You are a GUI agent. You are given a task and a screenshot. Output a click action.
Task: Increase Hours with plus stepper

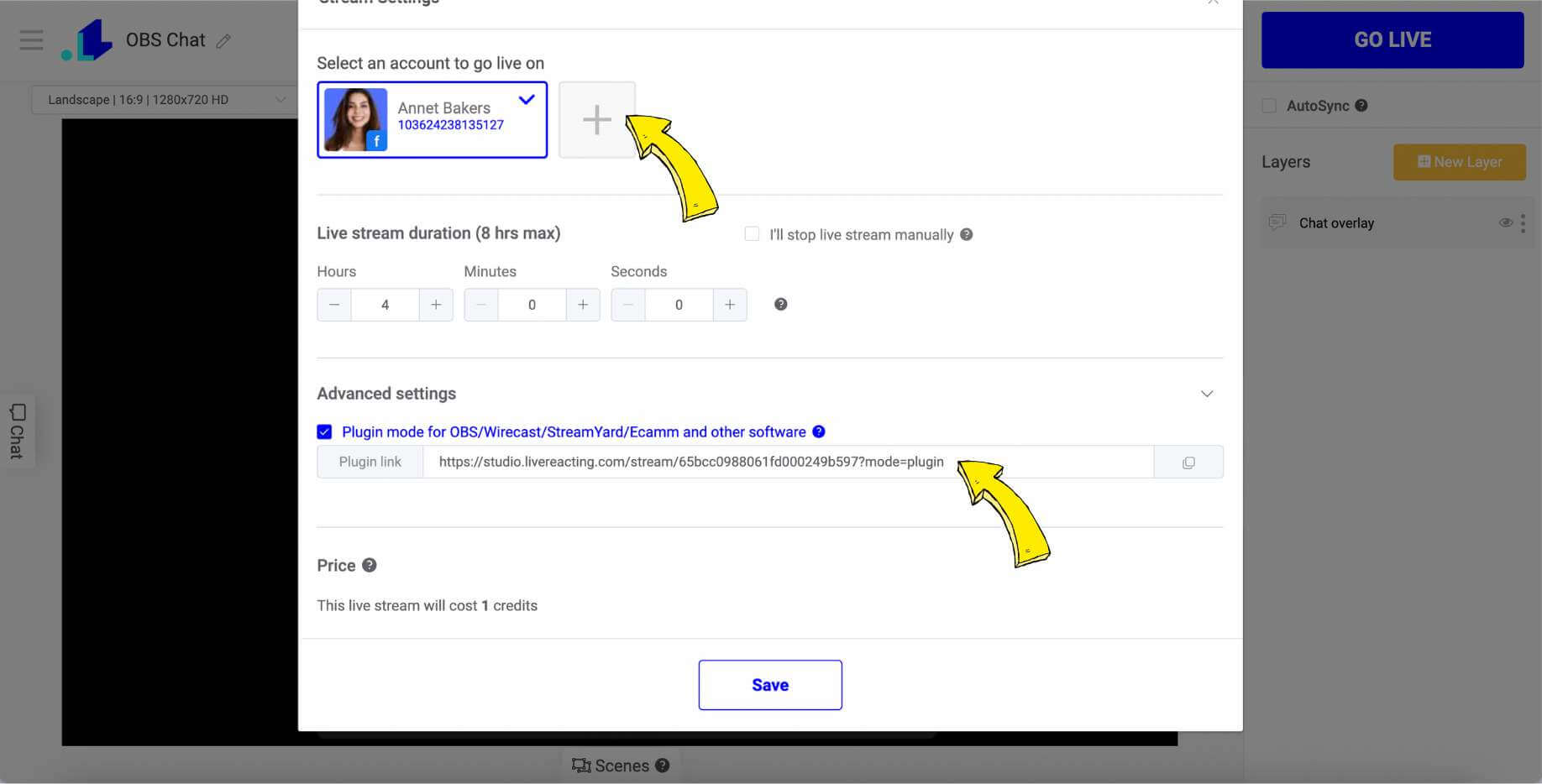pyautogui.click(x=436, y=305)
